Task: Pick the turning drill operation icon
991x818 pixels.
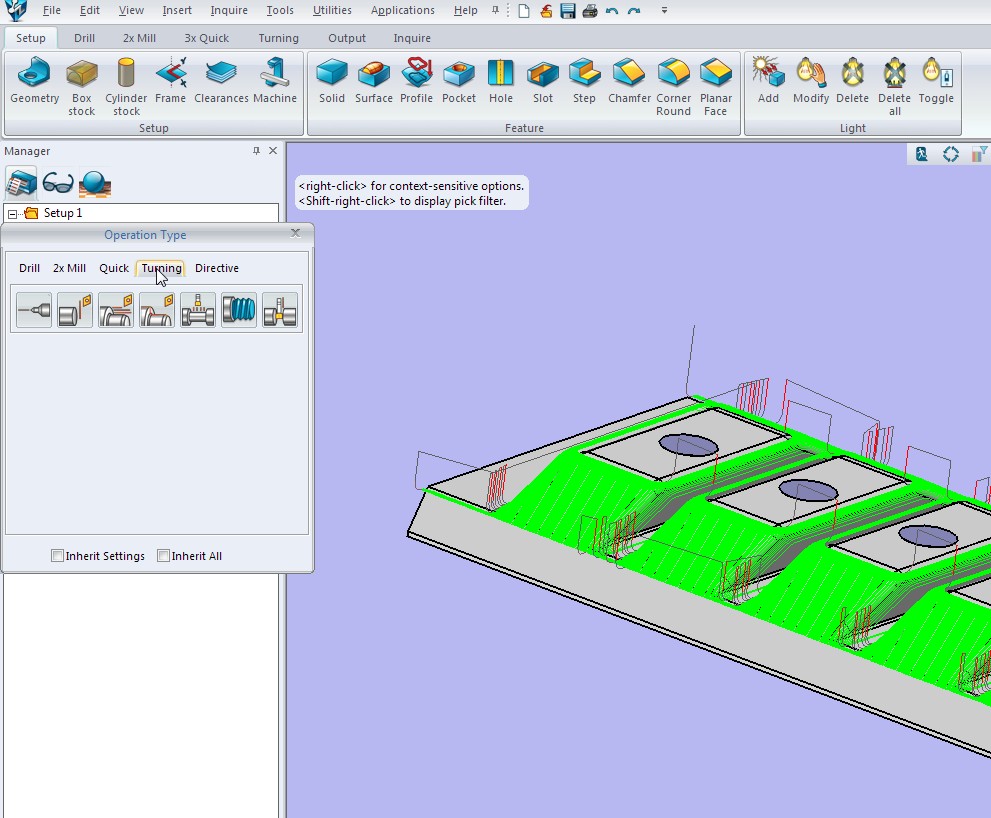Action: [x=34, y=311]
